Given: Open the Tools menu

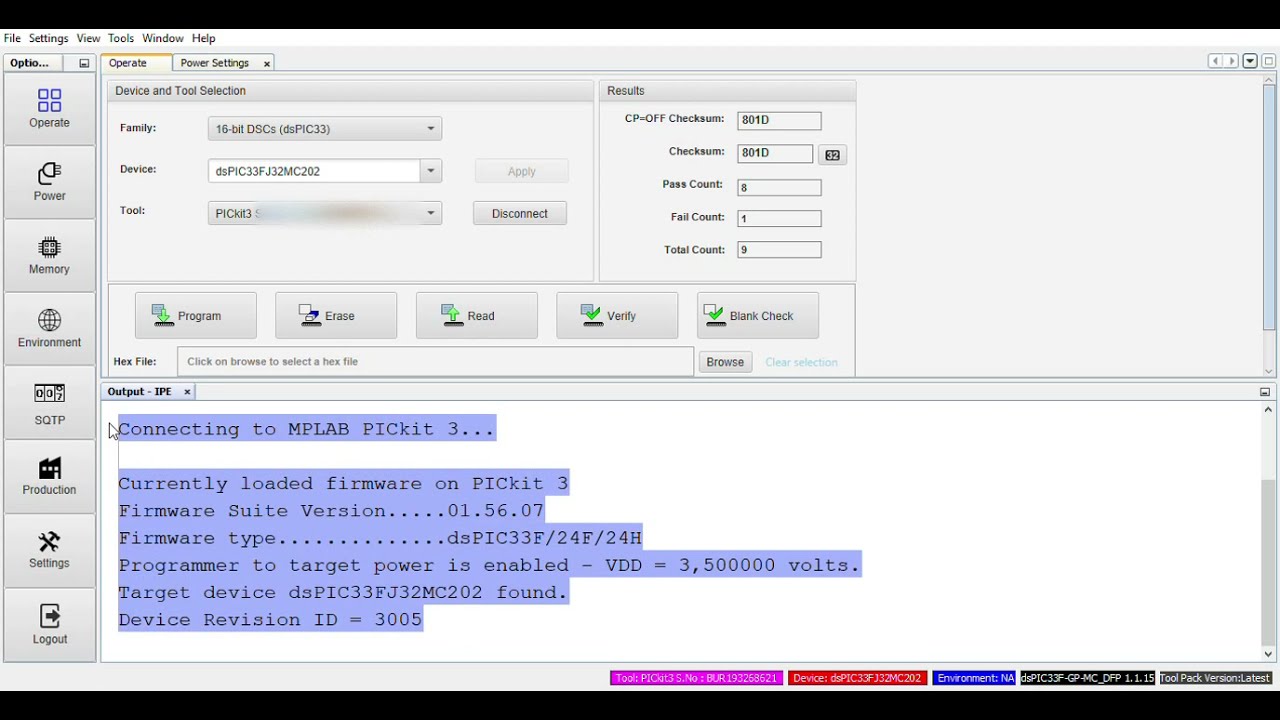Looking at the screenshot, I should click(121, 38).
